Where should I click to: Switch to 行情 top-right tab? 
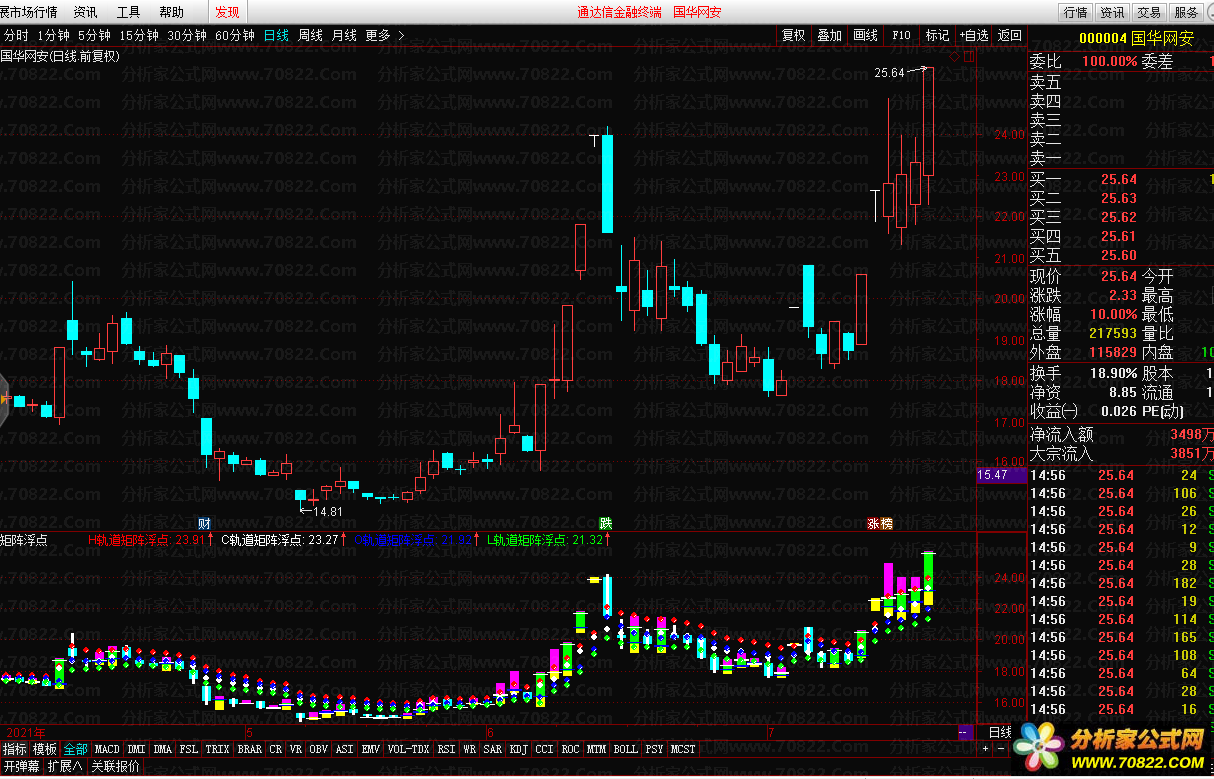click(1075, 12)
